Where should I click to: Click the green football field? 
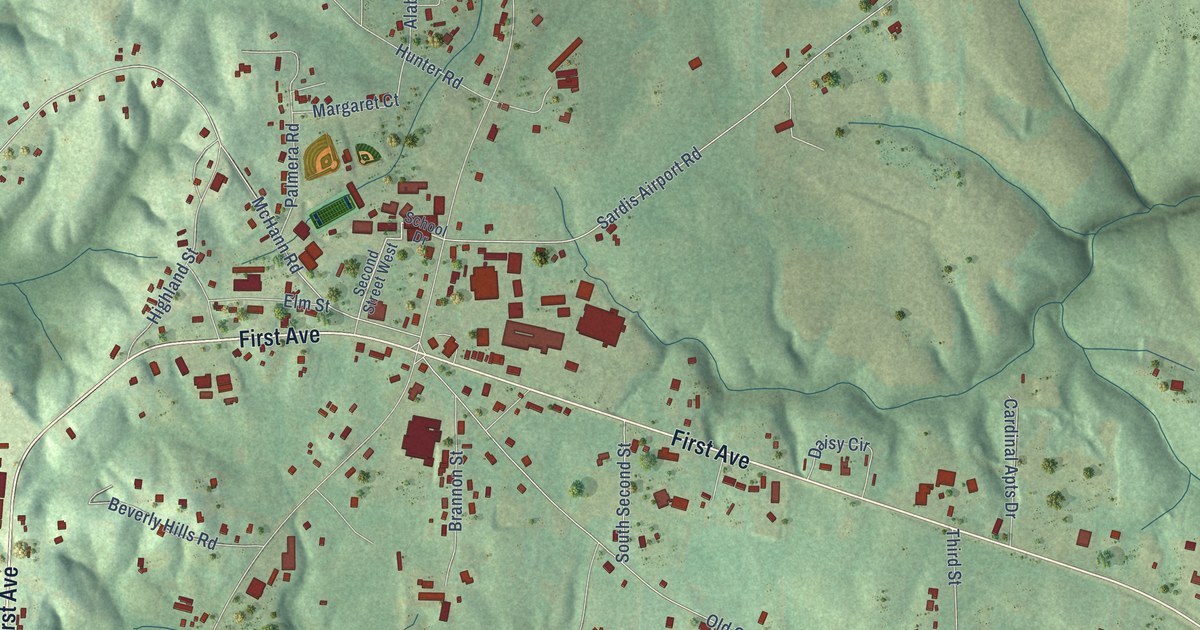[332, 211]
